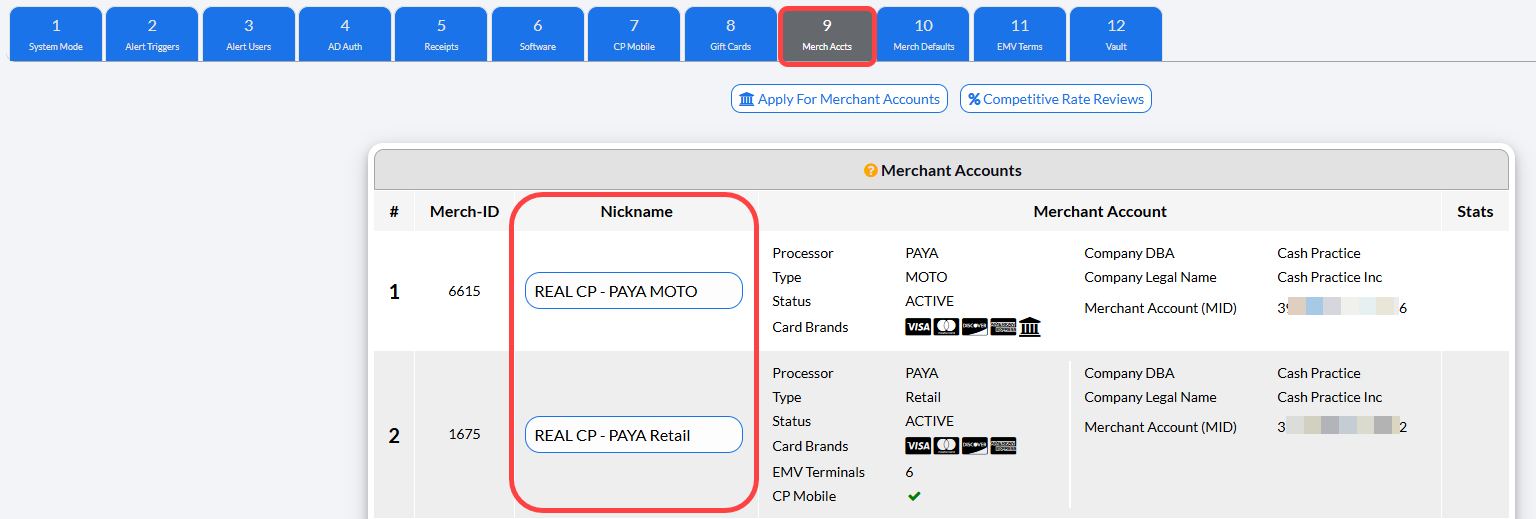Switch to CP Mobile tab
This screenshot has width=1536, height=519.
[x=634, y=34]
